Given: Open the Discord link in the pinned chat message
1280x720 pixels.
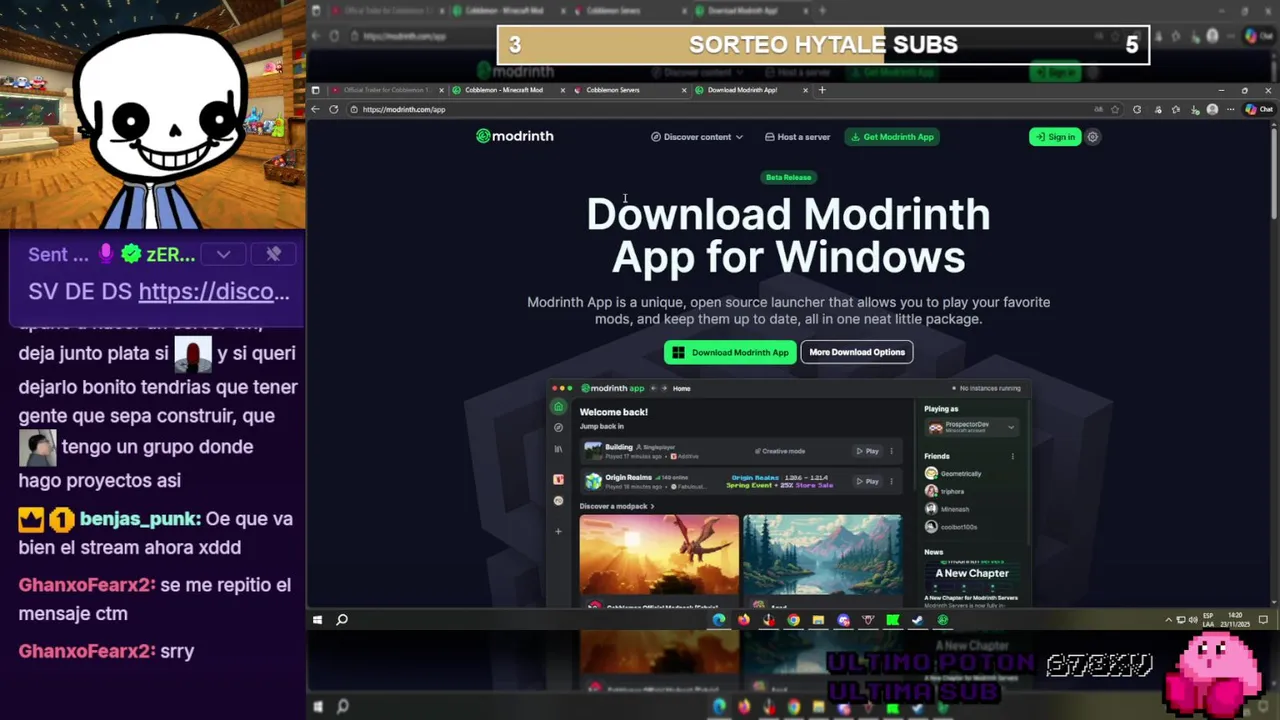Looking at the screenshot, I should click(x=214, y=292).
